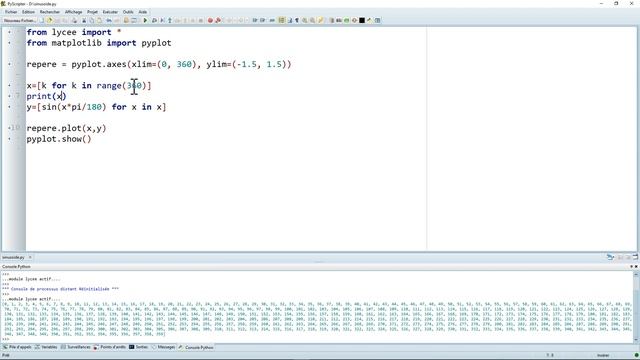Image resolution: width=640 pixels, height=360 pixels.
Task: Click gutter marker beside 'from lycee' line
Action: pos(10,32)
